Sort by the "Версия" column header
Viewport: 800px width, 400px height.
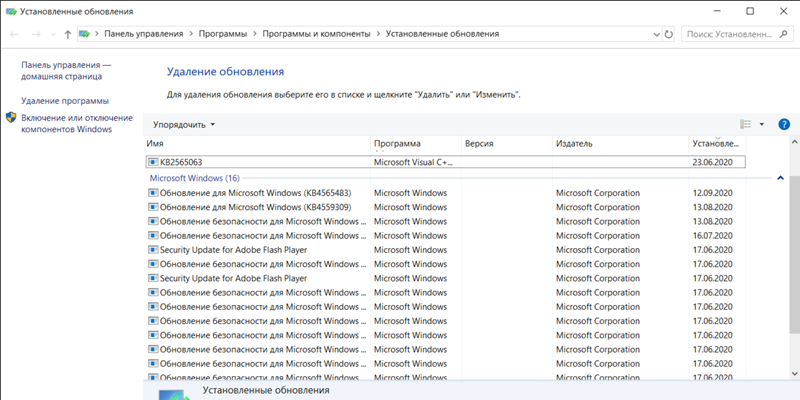[x=507, y=144]
